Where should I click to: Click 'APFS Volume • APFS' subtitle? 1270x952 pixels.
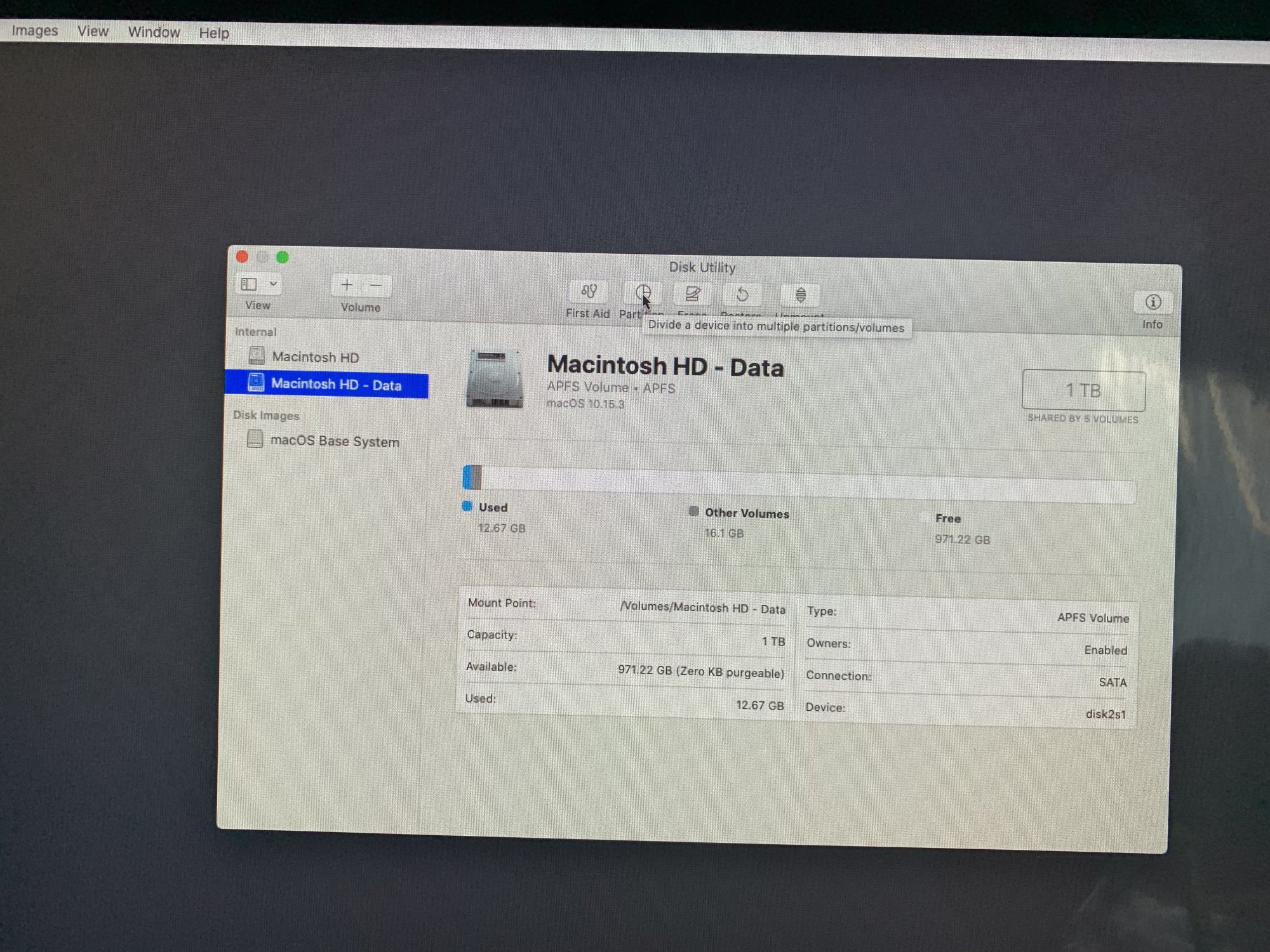(x=611, y=387)
